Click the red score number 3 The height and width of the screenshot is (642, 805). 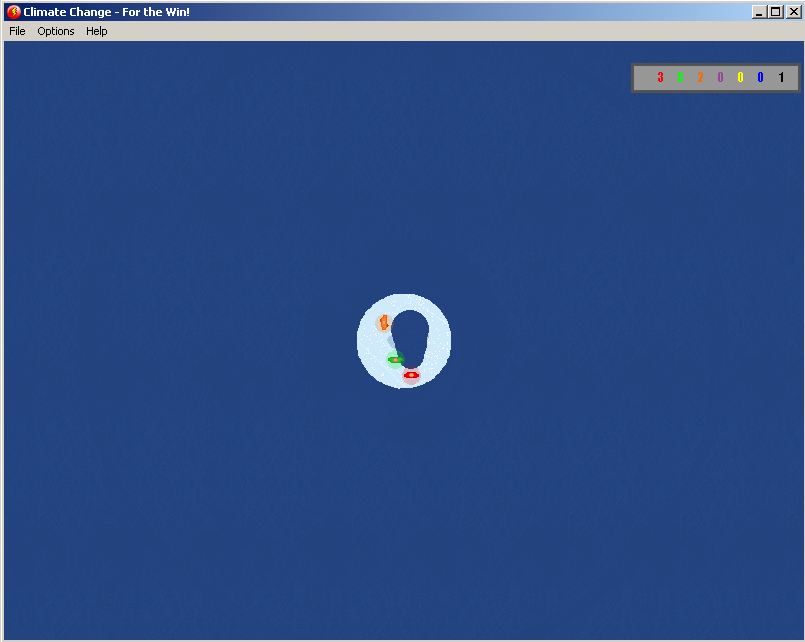[x=660, y=77]
